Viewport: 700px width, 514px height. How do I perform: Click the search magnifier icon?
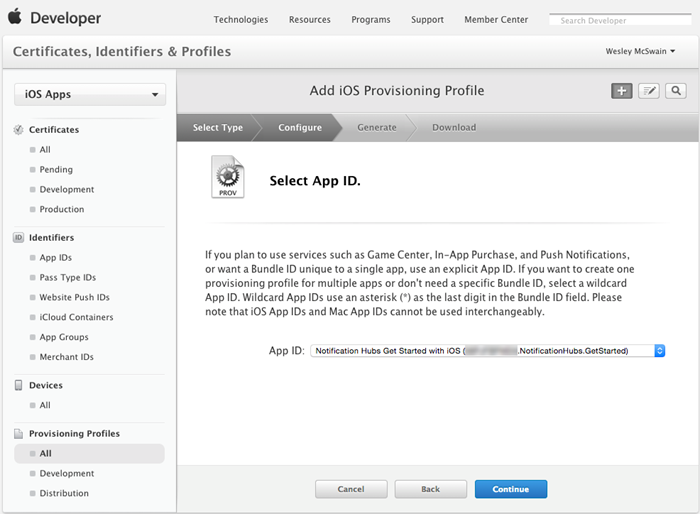(676, 91)
